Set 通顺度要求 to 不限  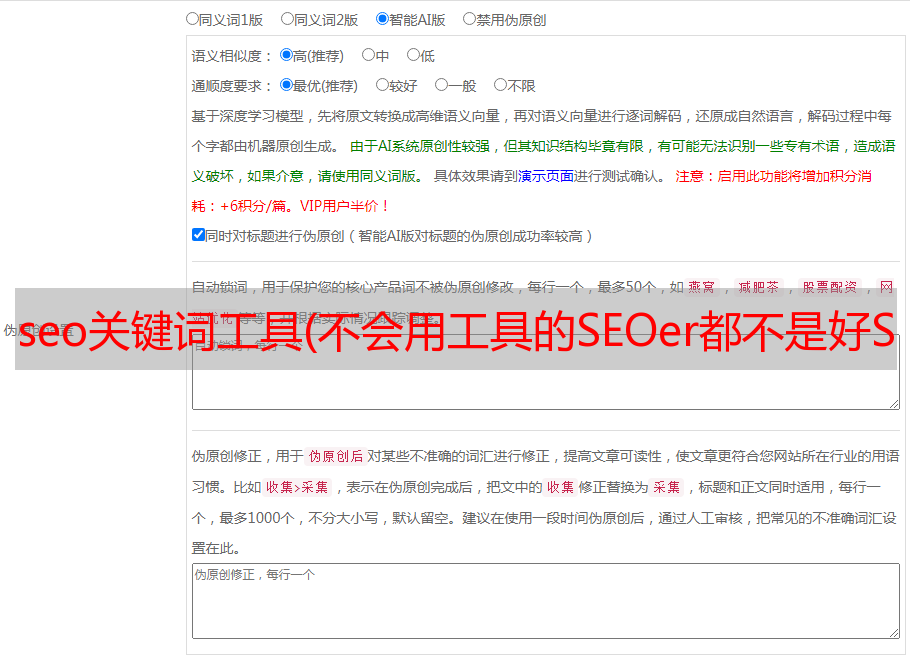[x=500, y=86]
